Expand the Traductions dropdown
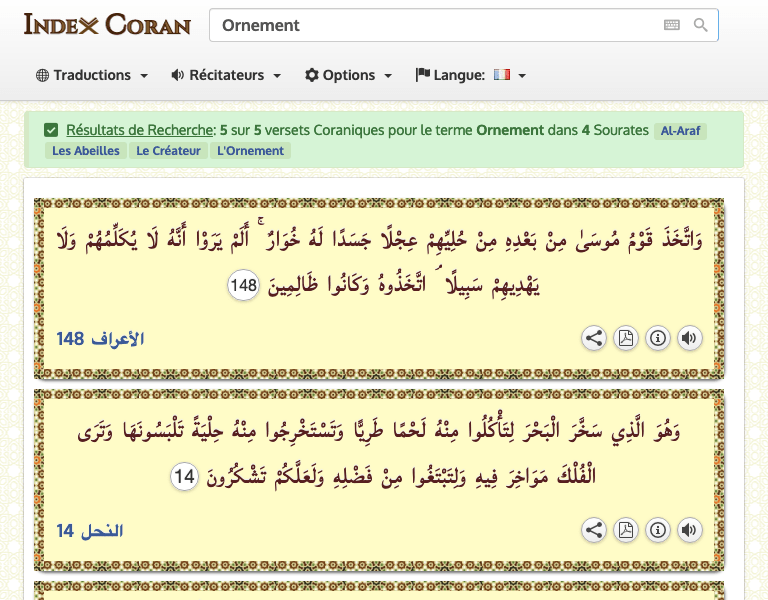The image size is (768, 600). [x=92, y=75]
